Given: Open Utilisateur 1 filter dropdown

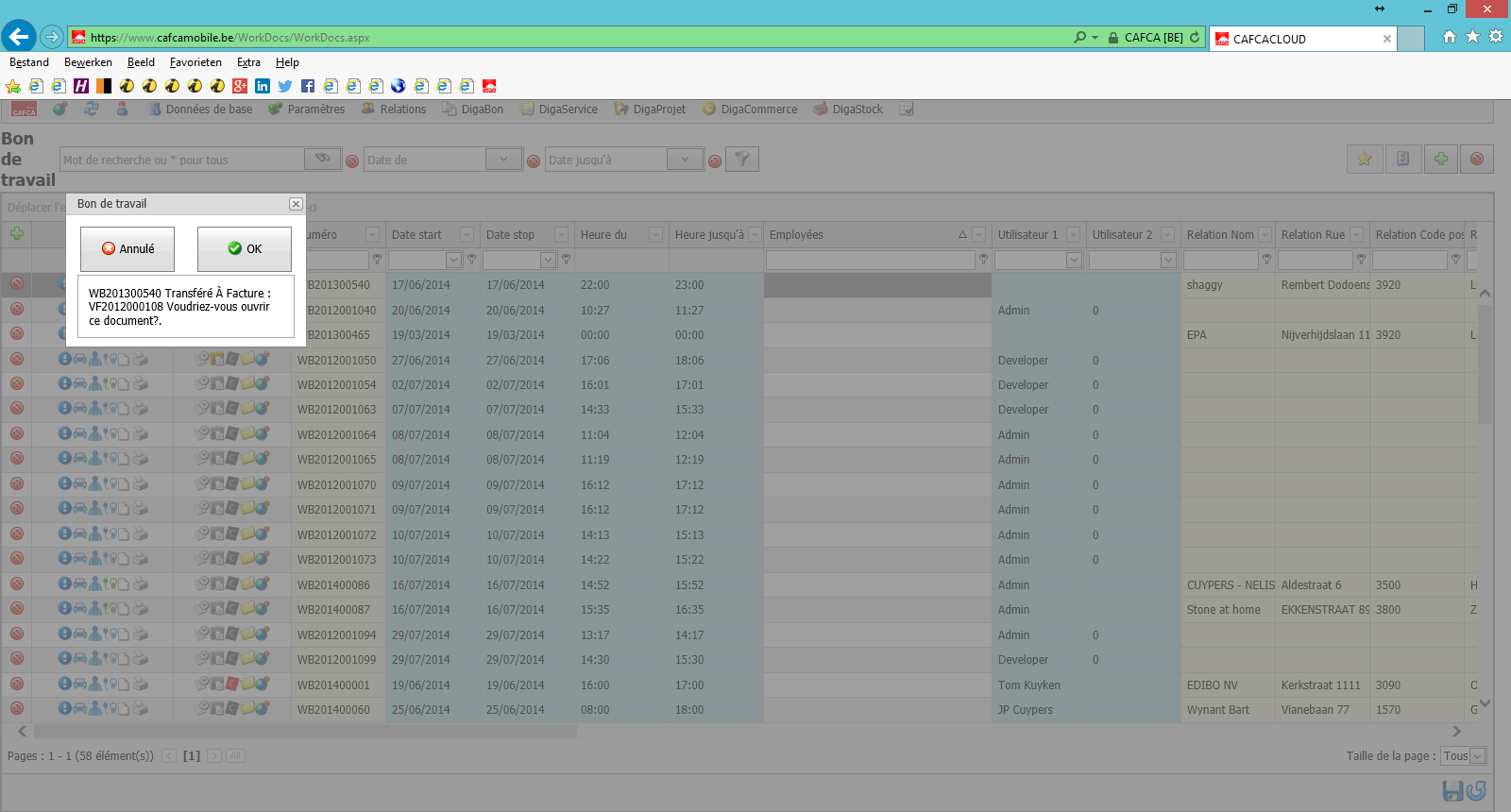Looking at the screenshot, I should tap(1074, 260).
